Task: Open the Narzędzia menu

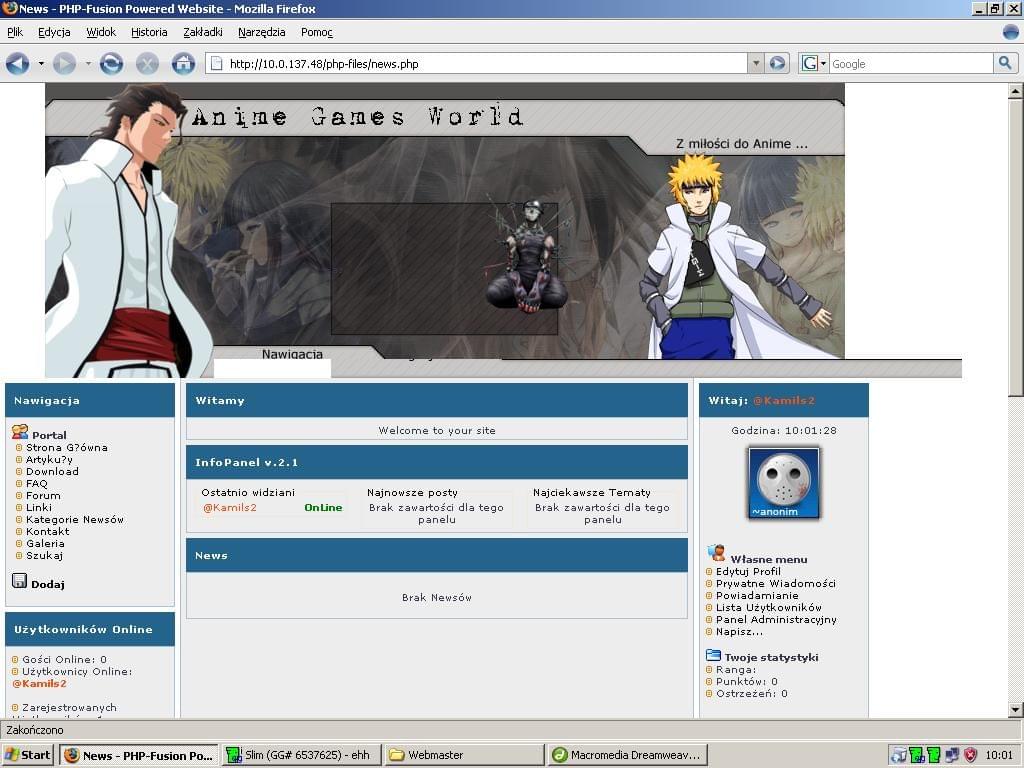Action: tap(261, 32)
